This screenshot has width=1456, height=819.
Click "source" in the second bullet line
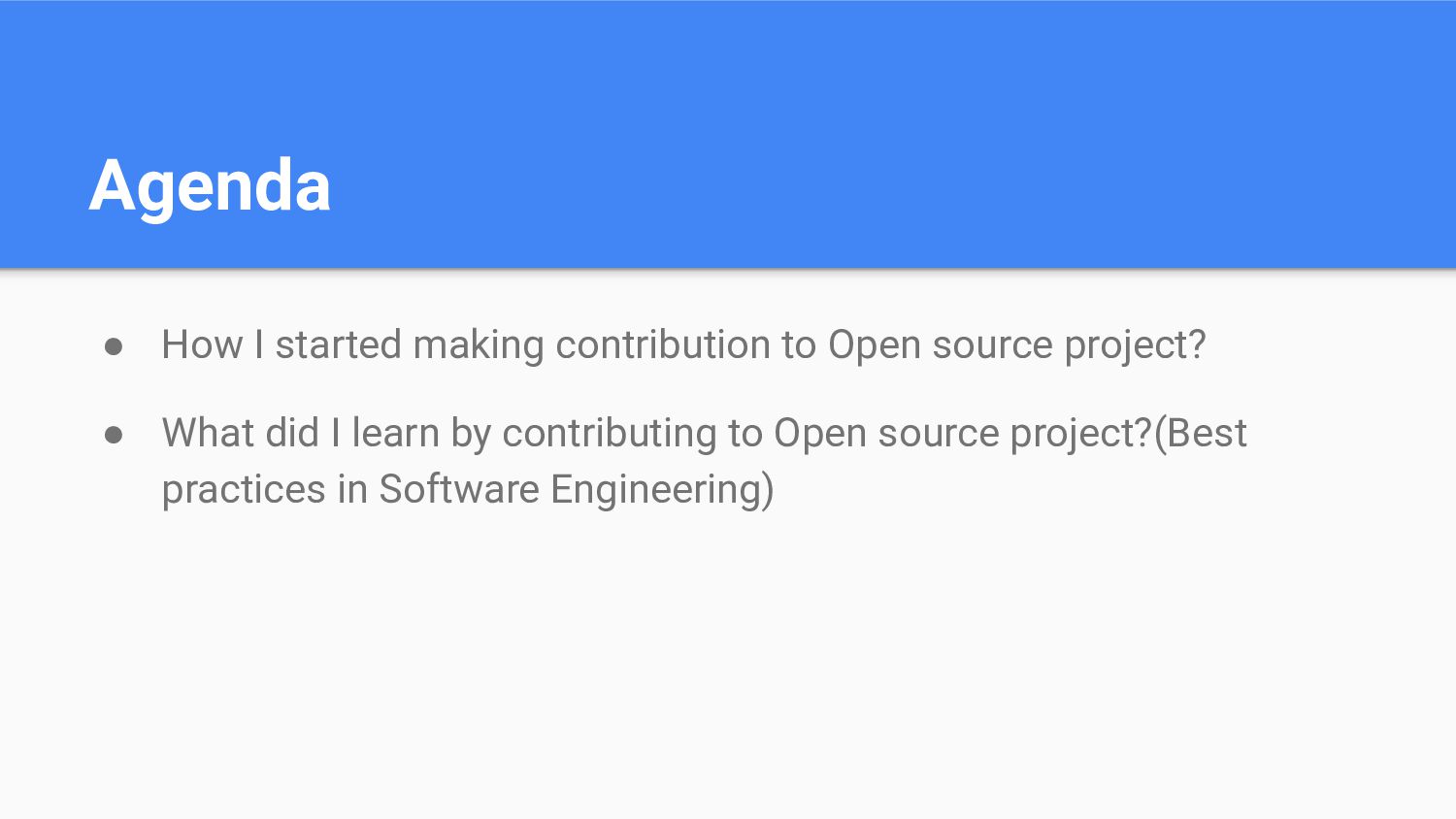click(x=939, y=434)
